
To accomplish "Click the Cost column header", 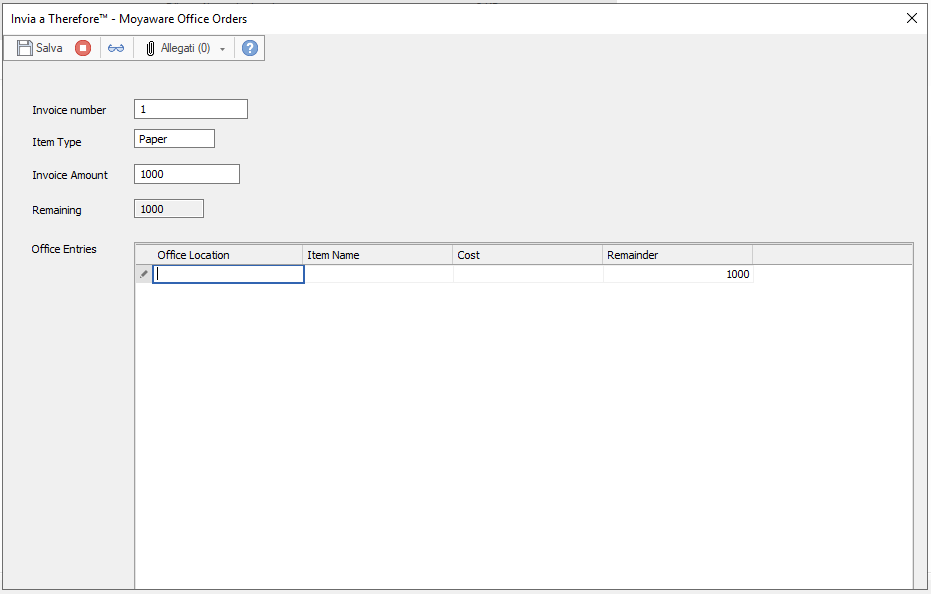I will tap(527, 254).
